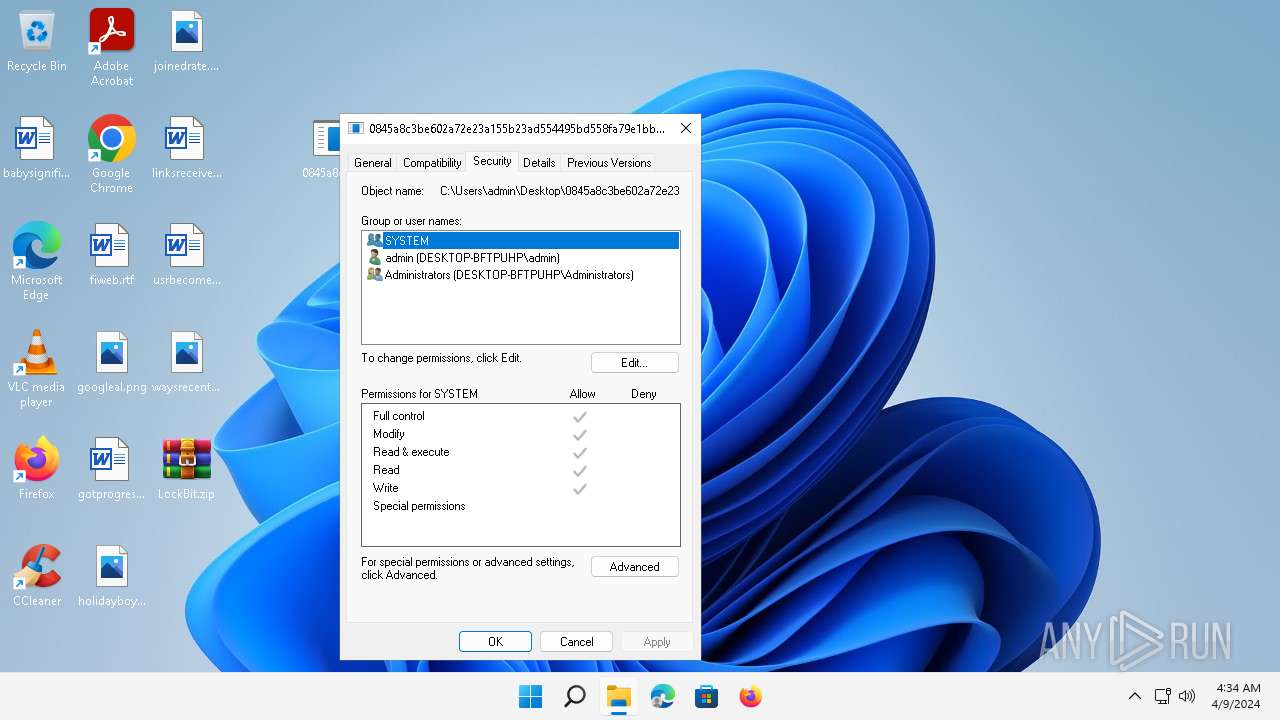Screen dimensions: 1280x720
Task: Open the clock and date flyout
Action: coord(1238,696)
